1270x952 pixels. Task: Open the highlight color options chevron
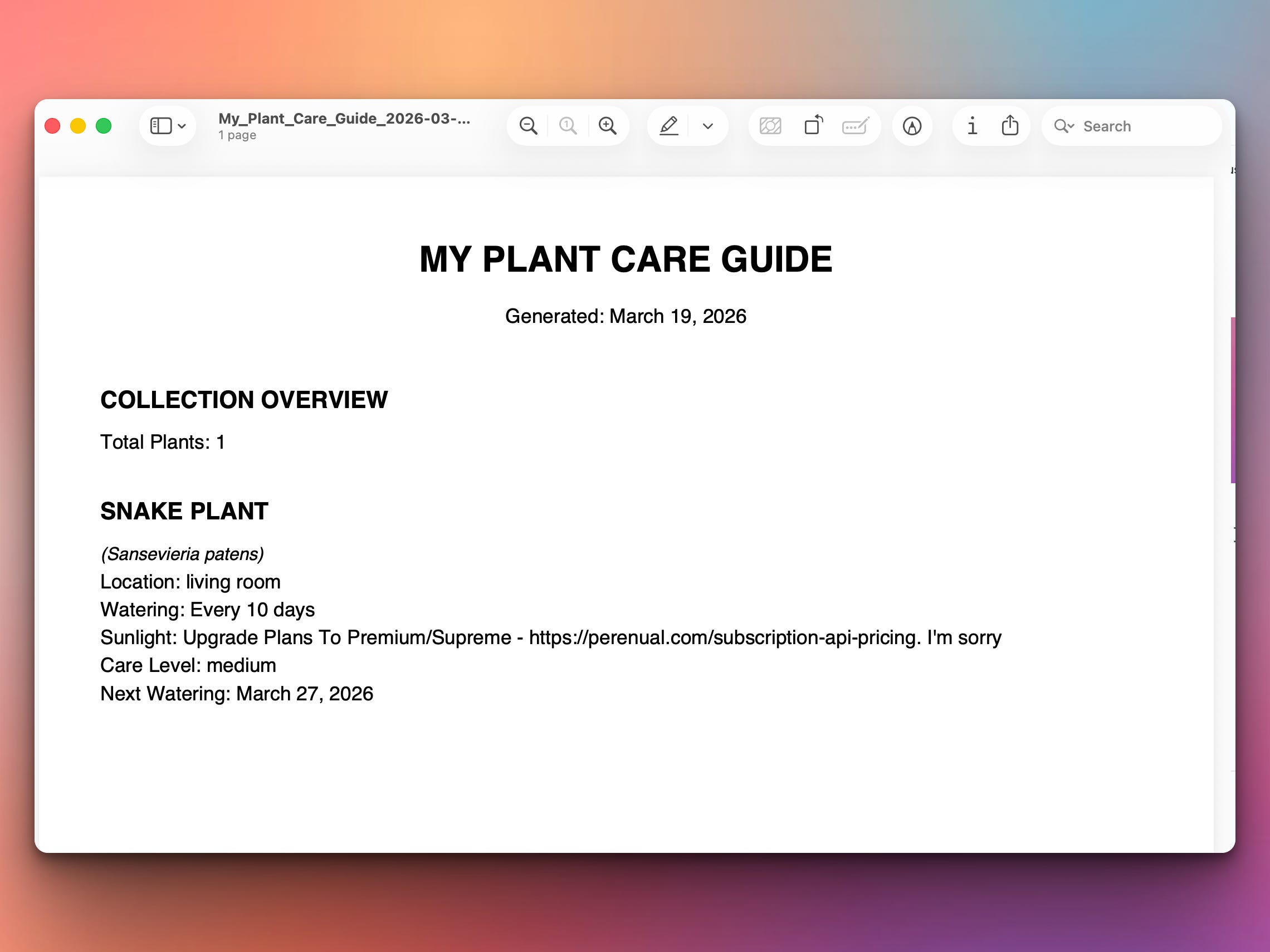coord(708,126)
